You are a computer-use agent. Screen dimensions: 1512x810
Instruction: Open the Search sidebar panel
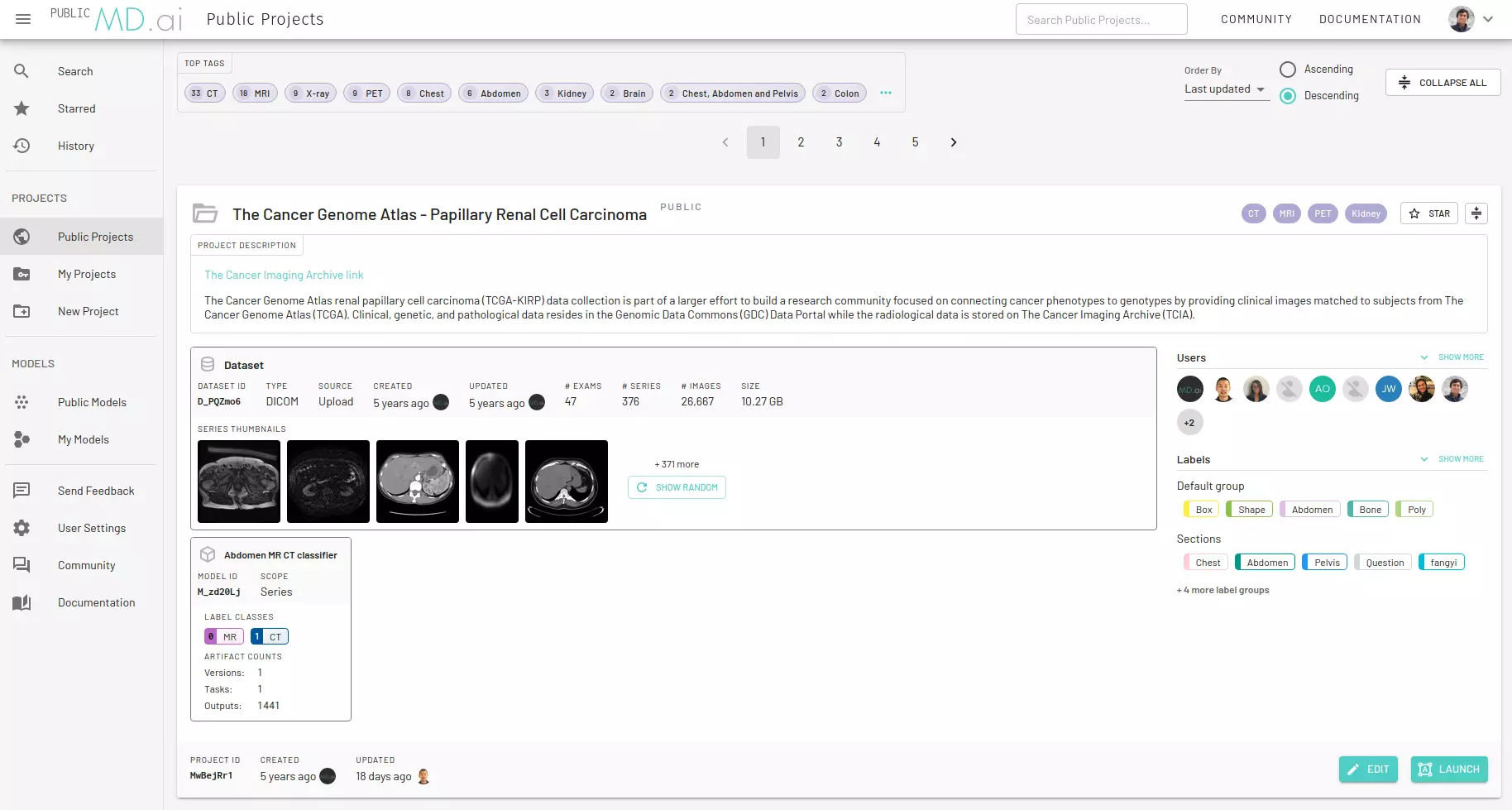(x=75, y=71)
